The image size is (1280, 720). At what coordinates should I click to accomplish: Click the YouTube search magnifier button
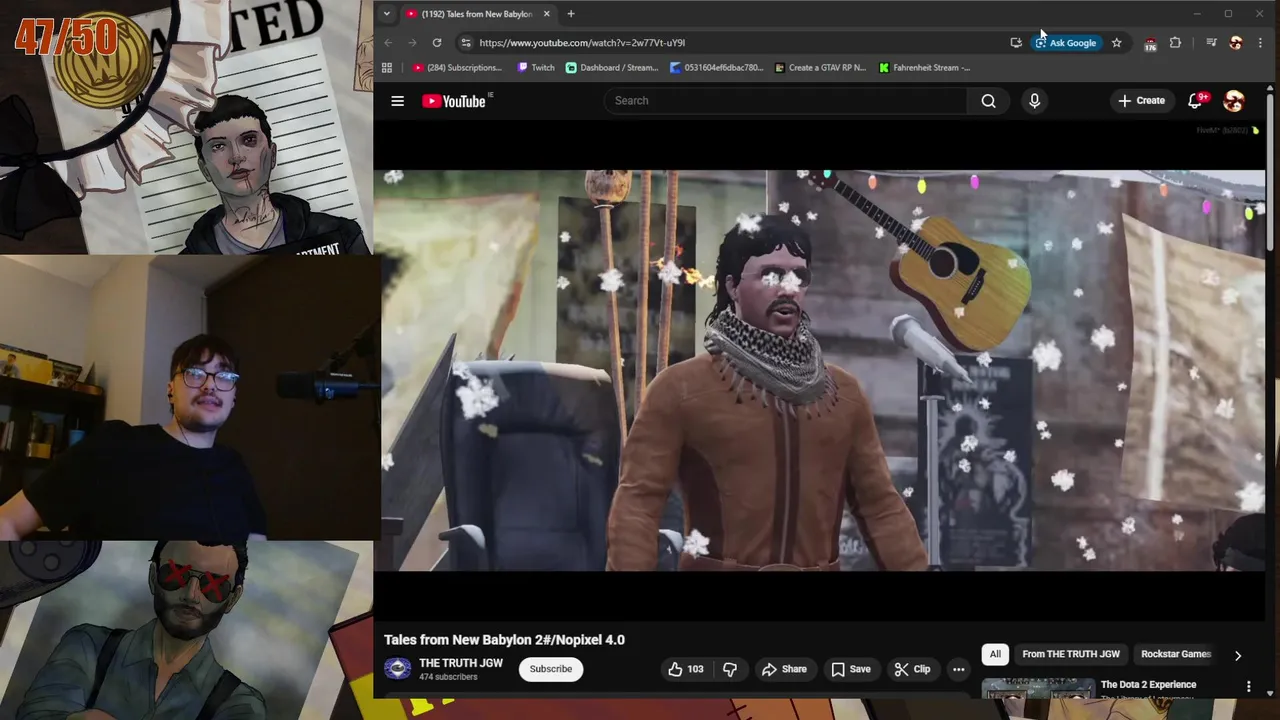tap(988, 101)
